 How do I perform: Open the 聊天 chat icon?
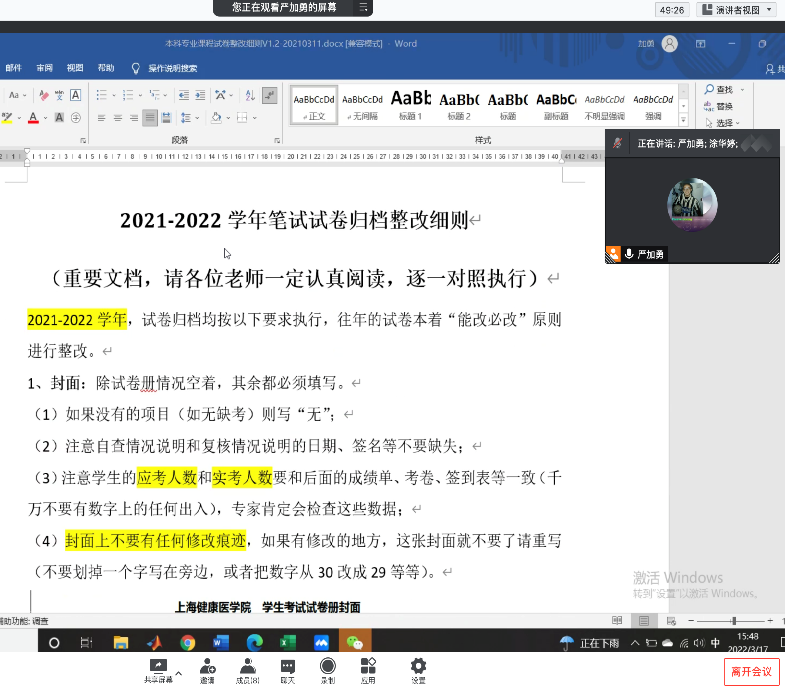tap(287, 666)
